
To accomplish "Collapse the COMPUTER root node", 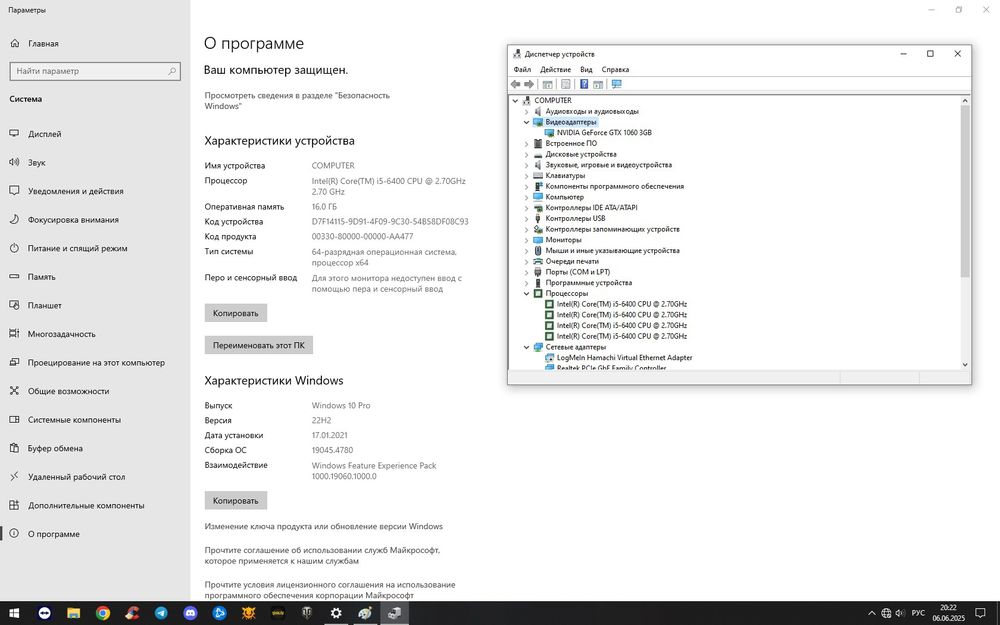I will click(x=515, y=100).
